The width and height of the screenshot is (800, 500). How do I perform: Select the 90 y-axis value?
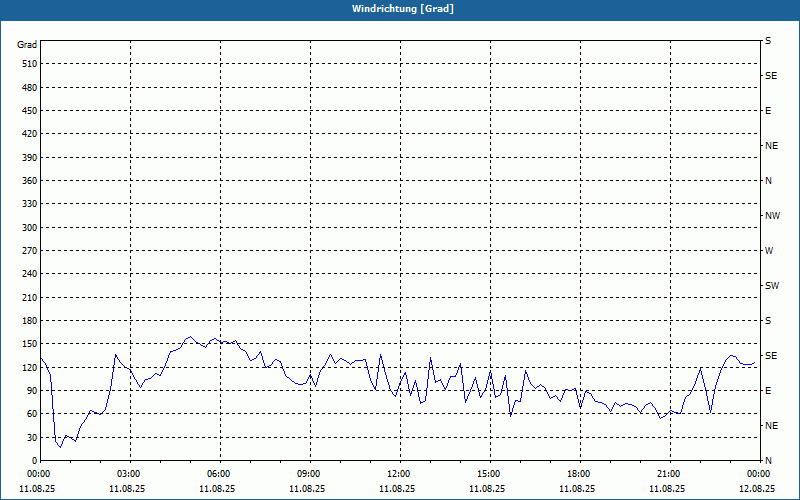pyautogui.click(x=32, y=391)
